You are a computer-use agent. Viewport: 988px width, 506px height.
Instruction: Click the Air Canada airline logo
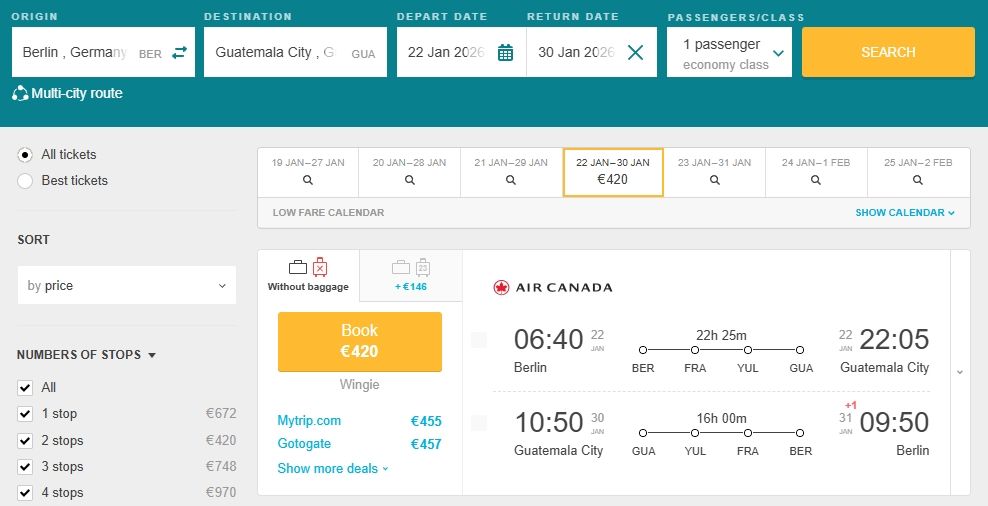pos(553,288)
